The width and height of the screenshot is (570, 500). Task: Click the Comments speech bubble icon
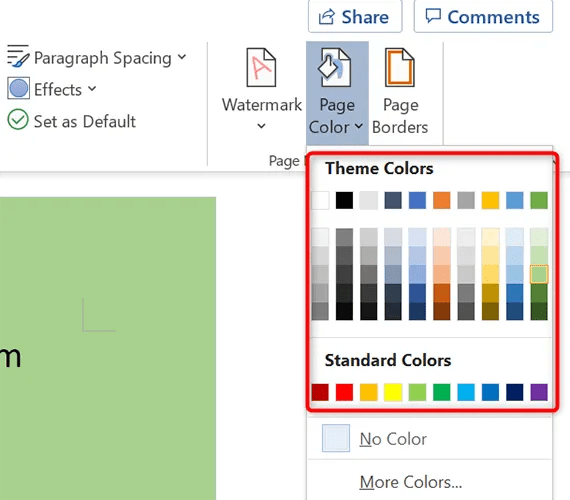(433, 16)
